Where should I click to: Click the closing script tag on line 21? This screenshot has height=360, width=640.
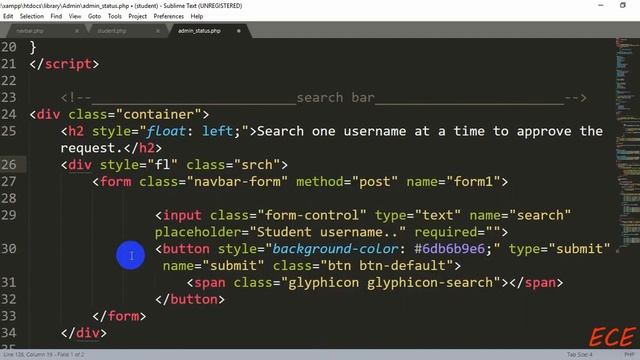(64, 64)
